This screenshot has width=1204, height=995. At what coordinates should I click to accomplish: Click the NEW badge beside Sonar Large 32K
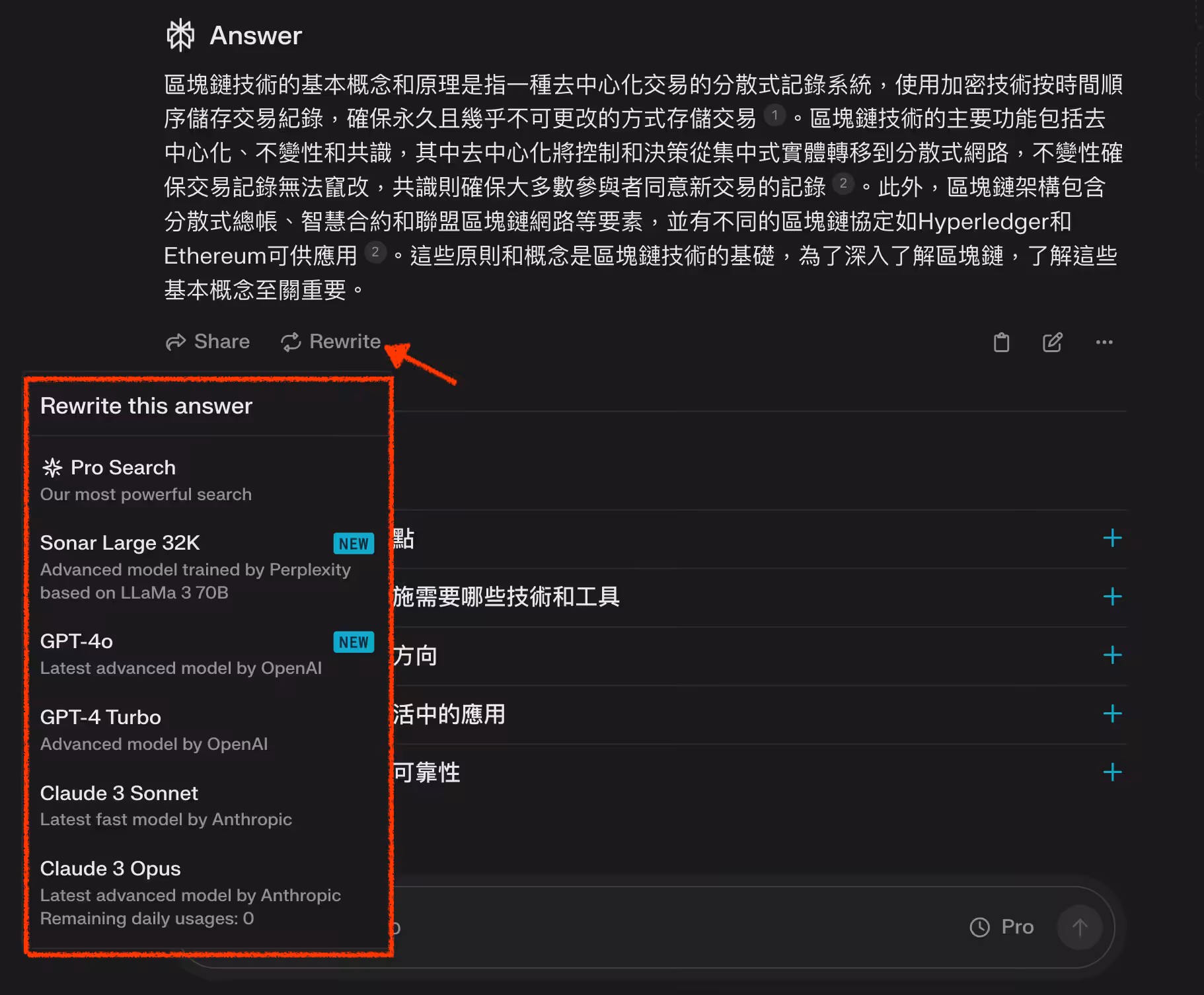(x=354, y=544)
